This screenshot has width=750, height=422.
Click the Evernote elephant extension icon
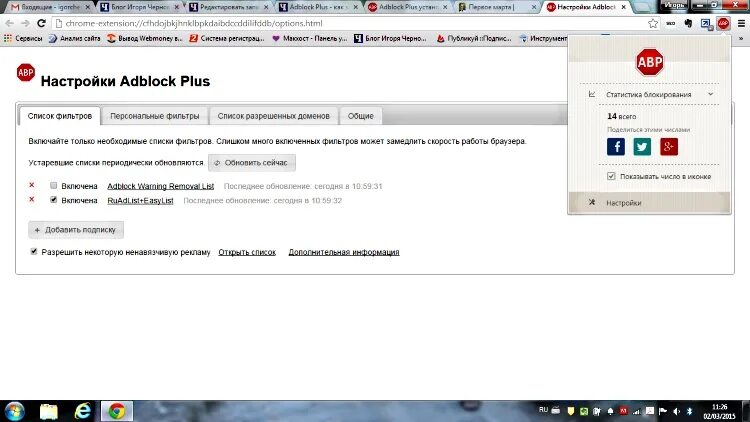(688, 23)
